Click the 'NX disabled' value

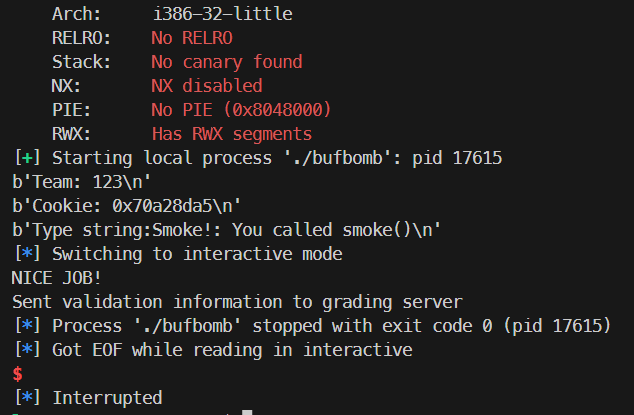pyautogui.click(x=207, y=86)
